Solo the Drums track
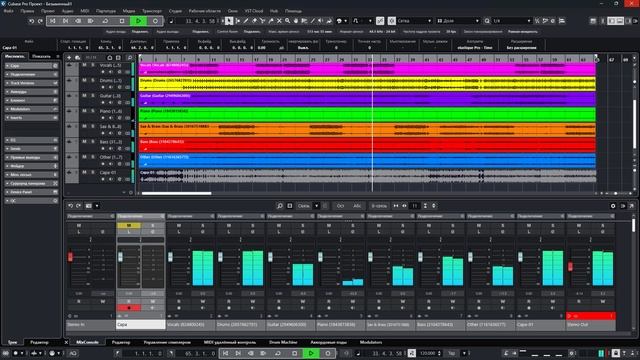Screen dimensions: 640x360 pyautogui.click(x=93, y=80)
